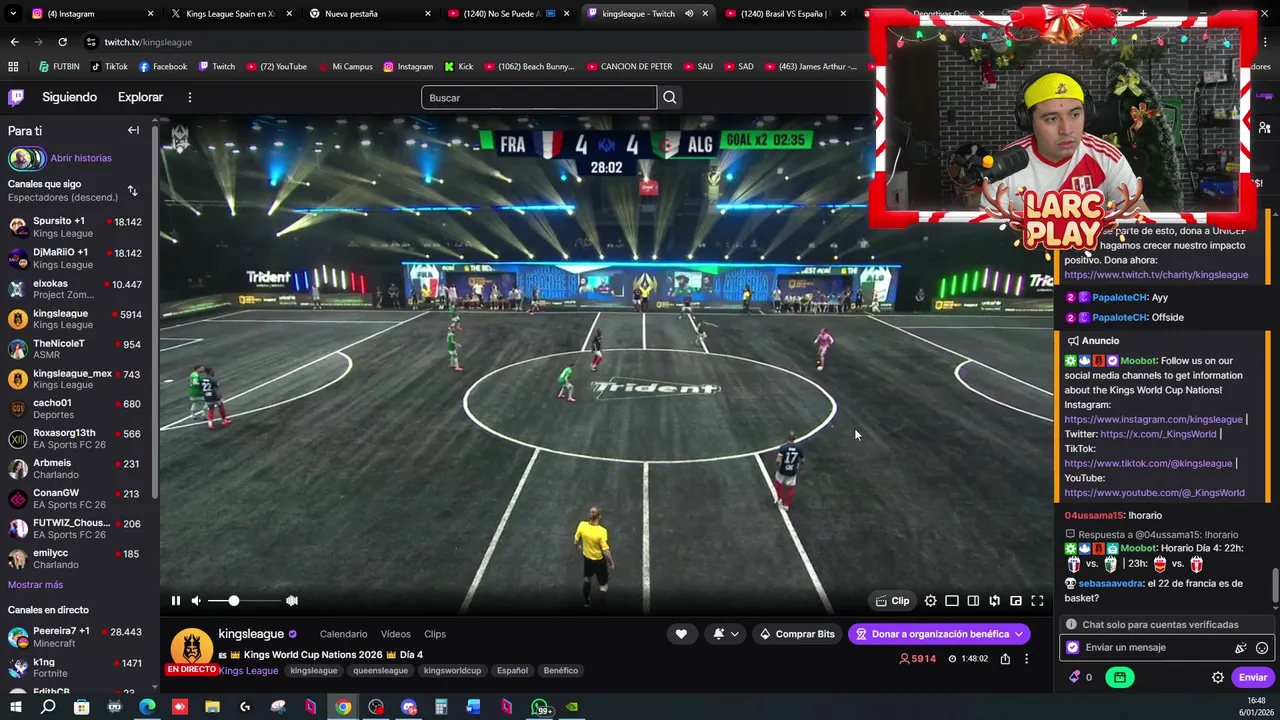Mute the kingsleague tab audio icon

(689, 14)
